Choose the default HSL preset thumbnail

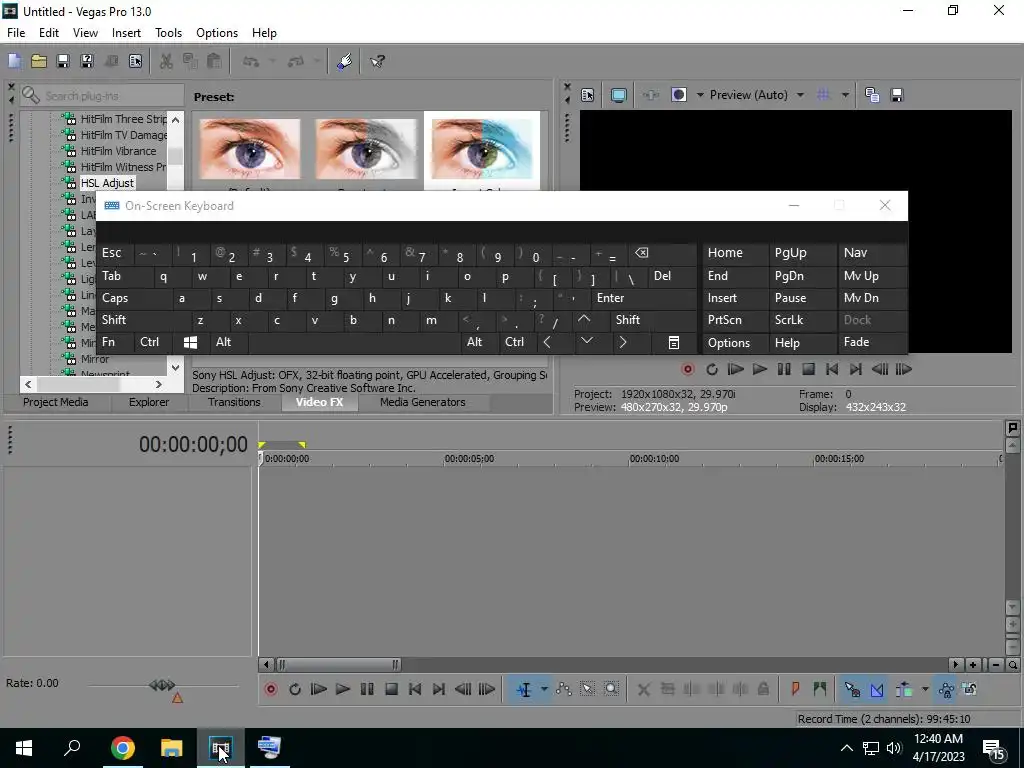(x=249, y=150)
